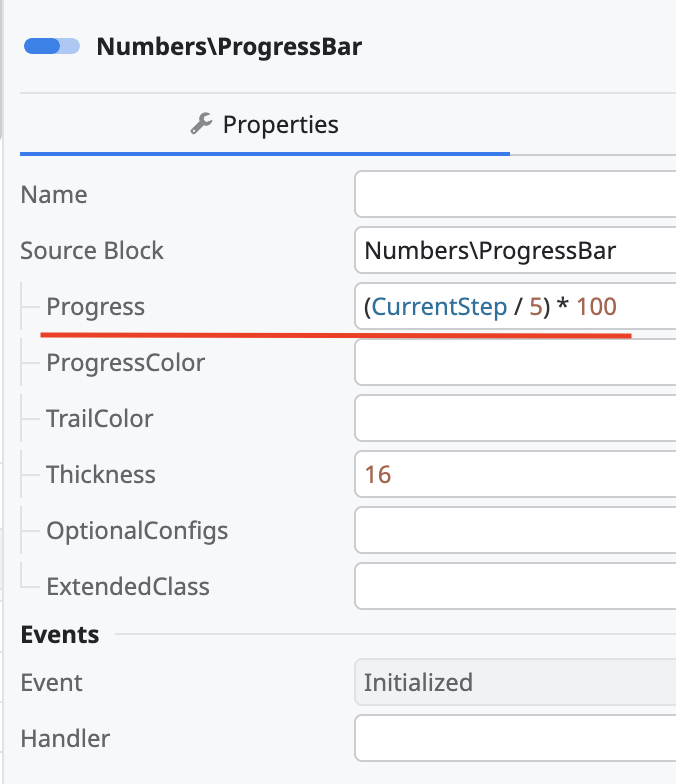Click the Handler input field

515,739
